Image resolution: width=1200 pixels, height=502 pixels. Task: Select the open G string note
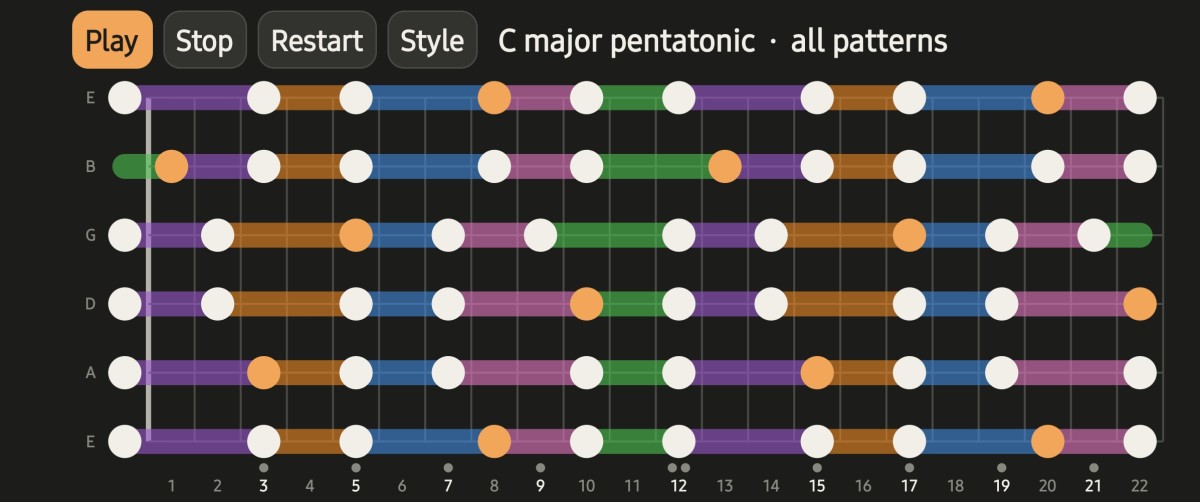pyautogui.click(x=125, y=235)
